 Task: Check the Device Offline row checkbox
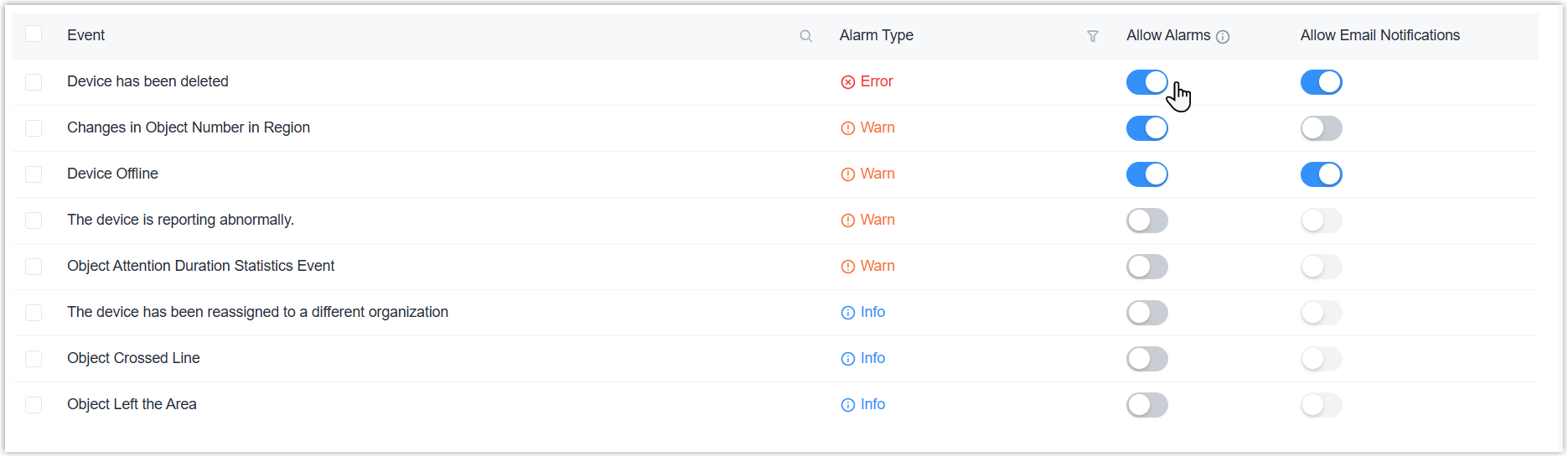pyautogui.click(x=34, y=174)
